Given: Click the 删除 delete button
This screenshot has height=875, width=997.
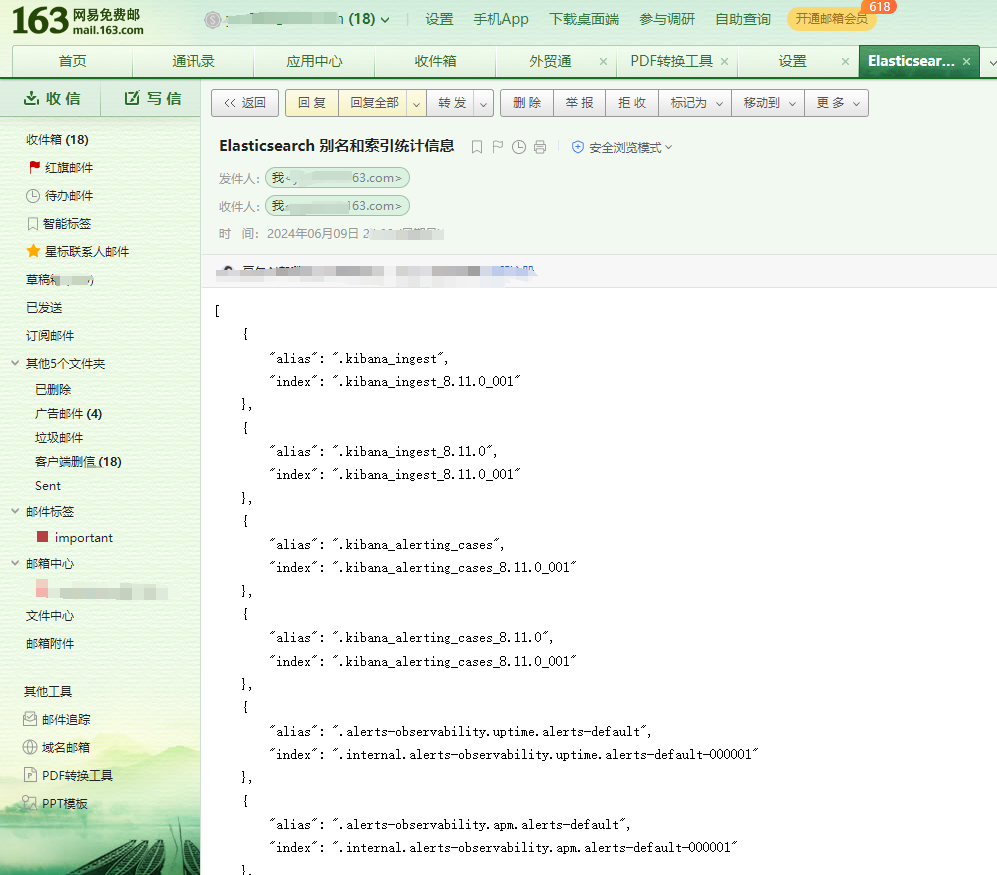Looking at the screenshot, I should (527, 103).
